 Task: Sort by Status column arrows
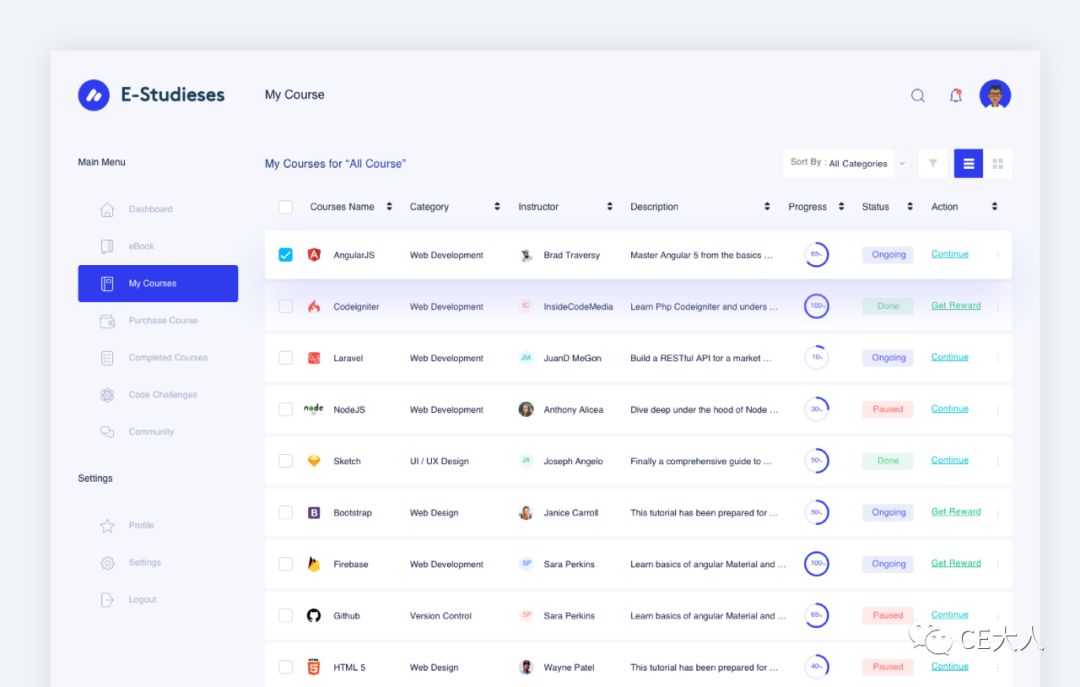click(910, 207)
